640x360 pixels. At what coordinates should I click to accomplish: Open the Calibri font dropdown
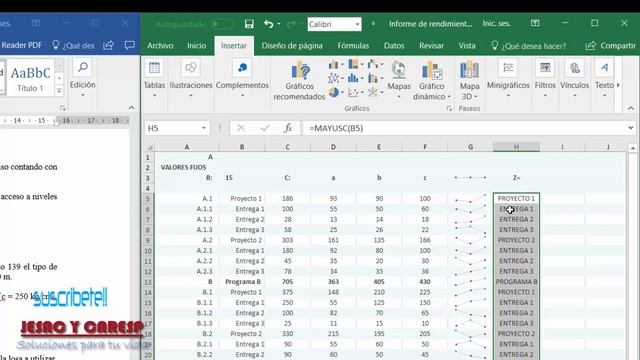click(x=357, y=24)
